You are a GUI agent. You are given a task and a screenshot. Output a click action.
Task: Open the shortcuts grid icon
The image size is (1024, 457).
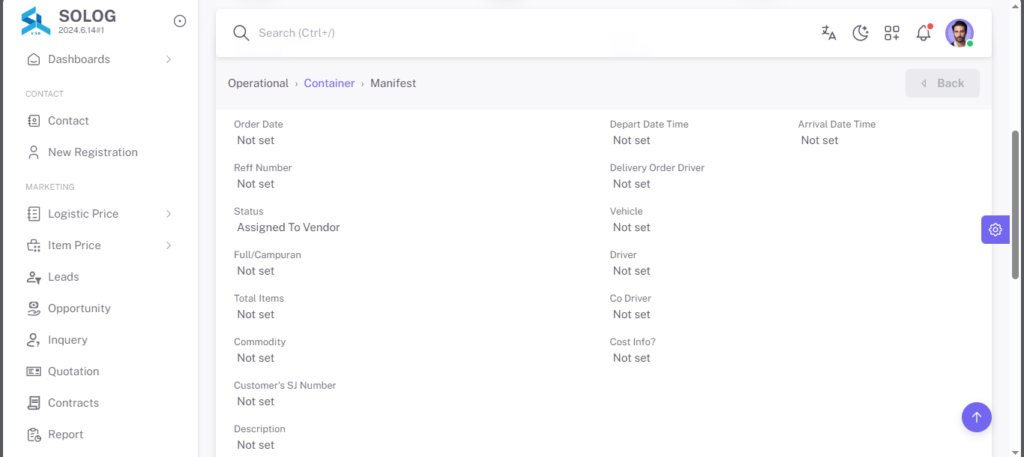[892, 33]
